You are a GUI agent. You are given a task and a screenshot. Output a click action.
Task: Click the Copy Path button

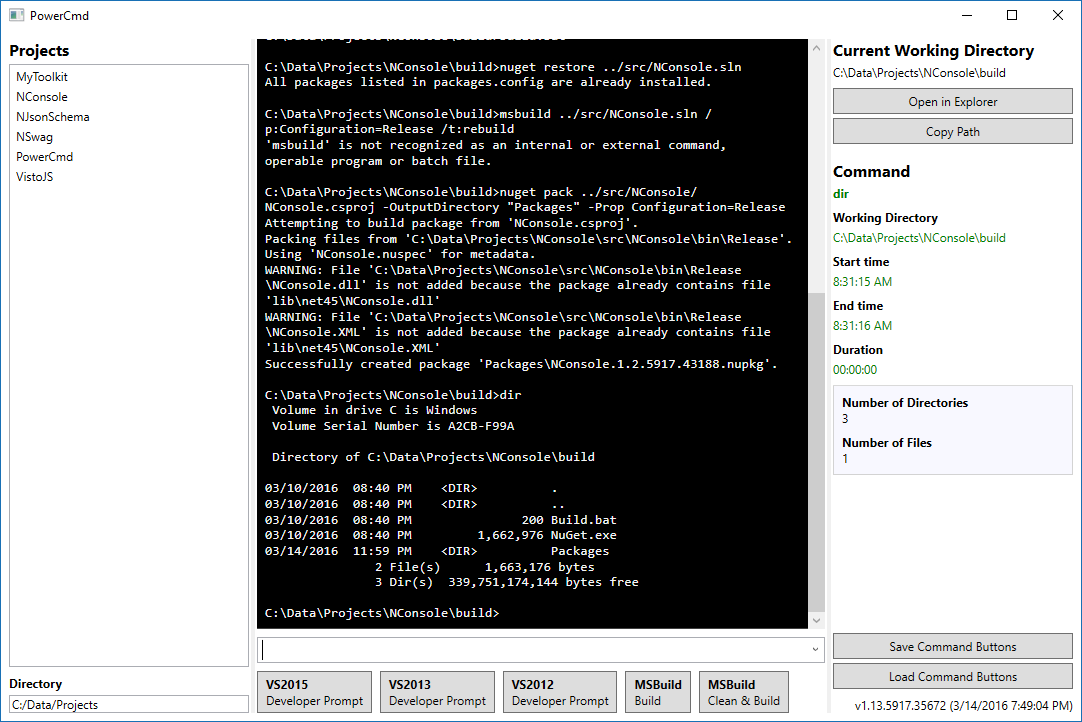coord(953,132)
